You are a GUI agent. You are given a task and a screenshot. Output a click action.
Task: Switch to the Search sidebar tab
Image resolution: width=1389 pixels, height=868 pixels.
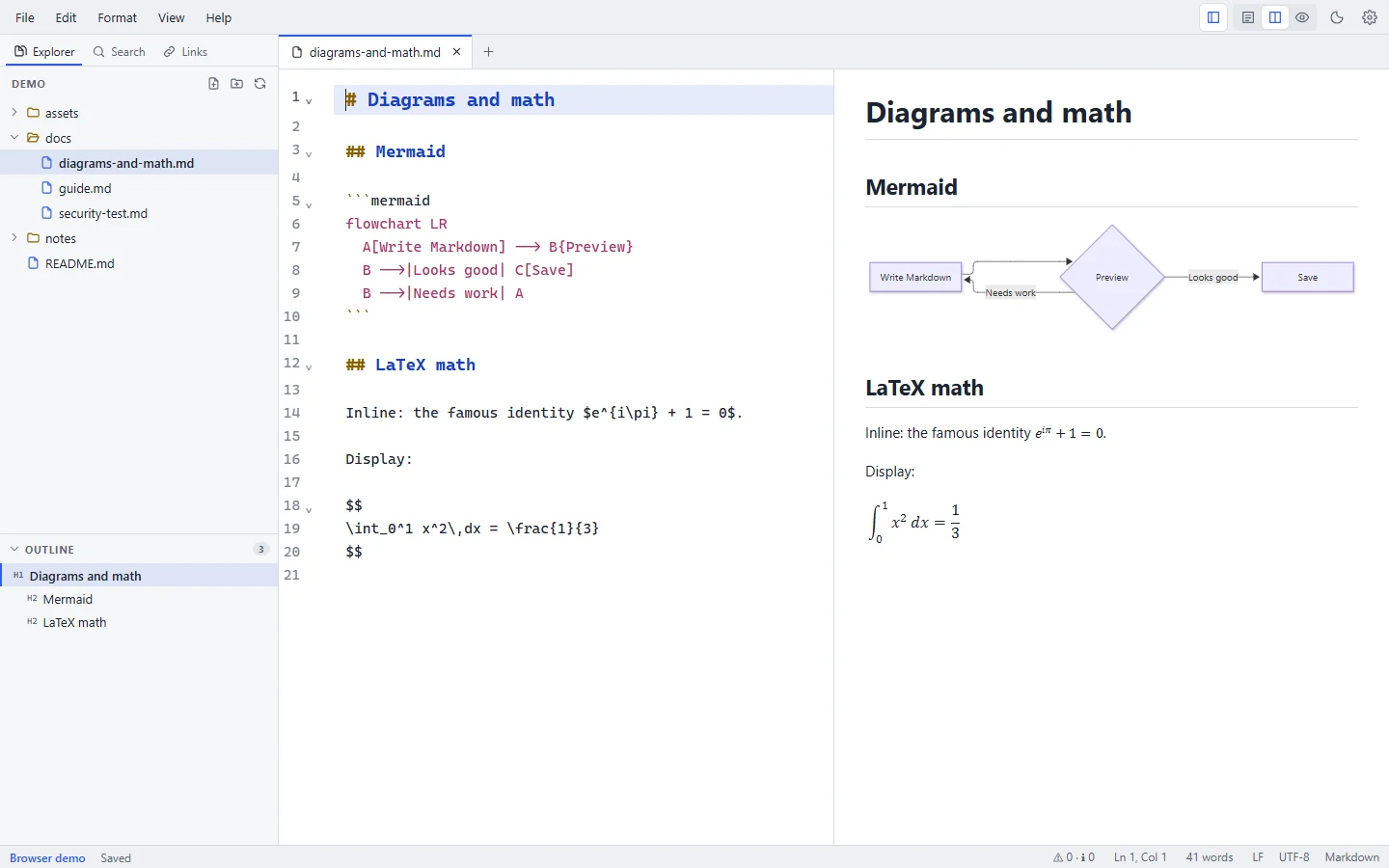(120, 52)
